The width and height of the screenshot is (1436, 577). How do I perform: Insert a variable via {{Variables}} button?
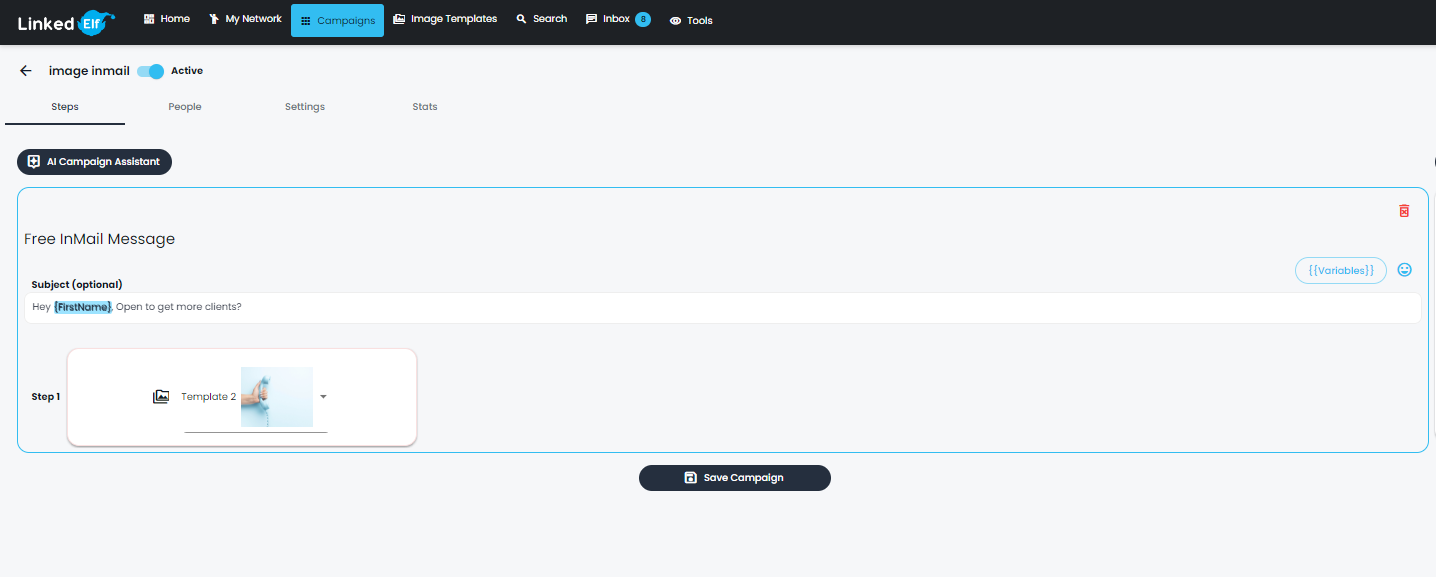pos(1341,270)
